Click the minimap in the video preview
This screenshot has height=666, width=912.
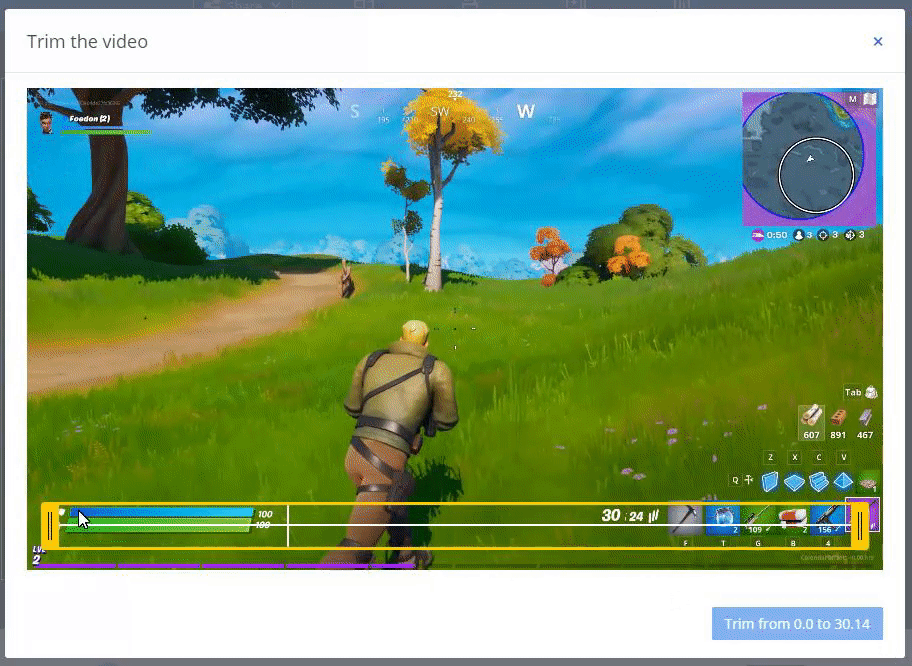point(809,158)
